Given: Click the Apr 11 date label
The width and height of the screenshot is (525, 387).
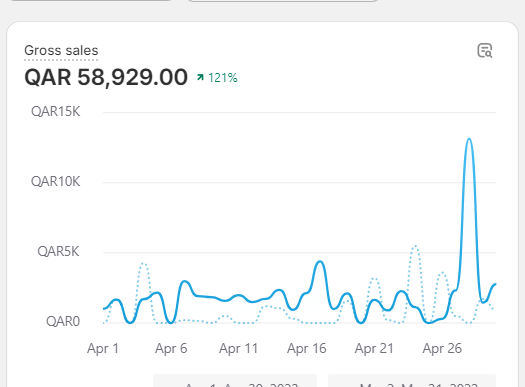Looking at the screenshot, I should pos(238,349).
